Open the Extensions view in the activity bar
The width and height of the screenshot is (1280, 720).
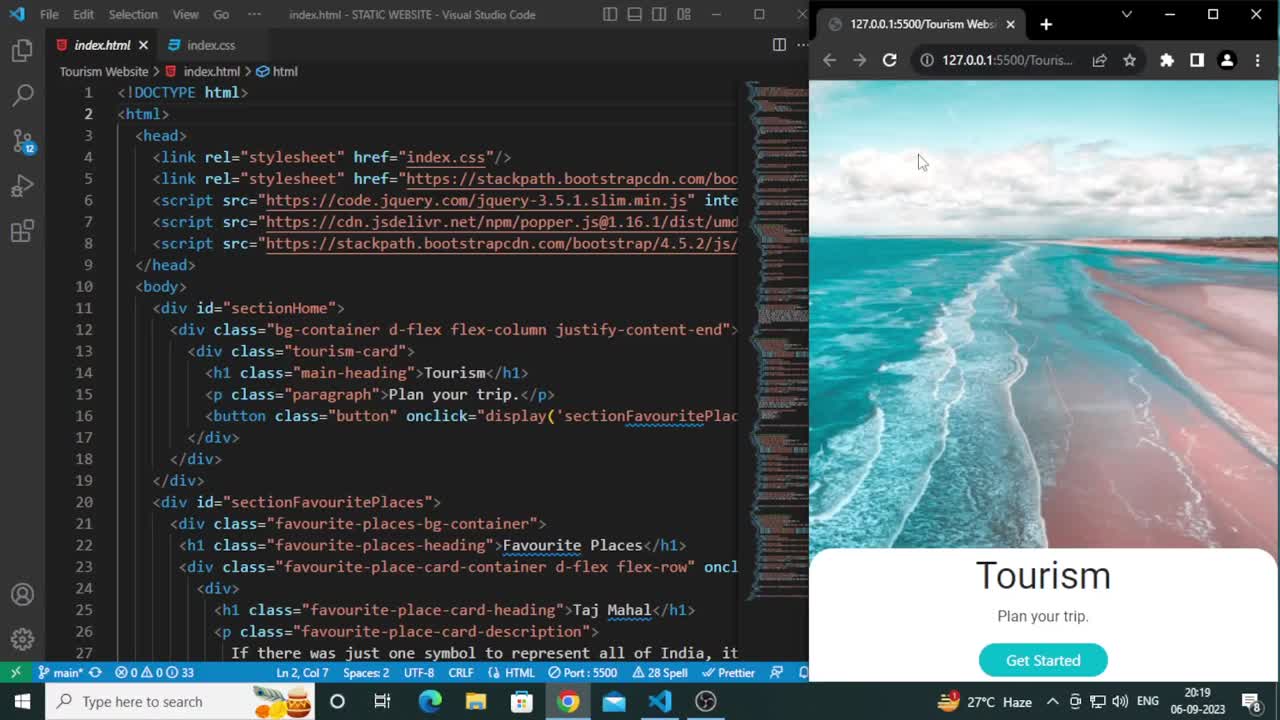click(x=22, y=232)
